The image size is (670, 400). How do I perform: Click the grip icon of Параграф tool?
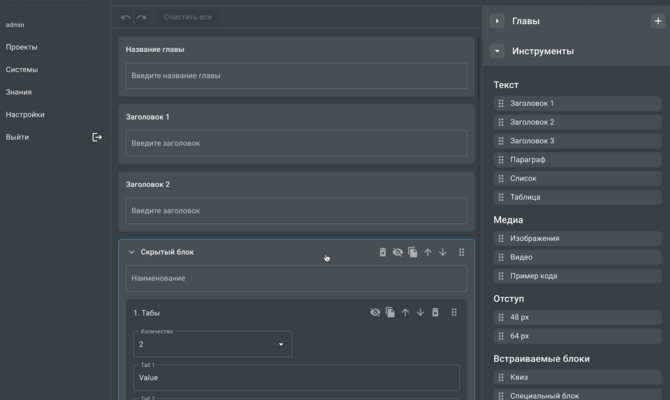501,160
